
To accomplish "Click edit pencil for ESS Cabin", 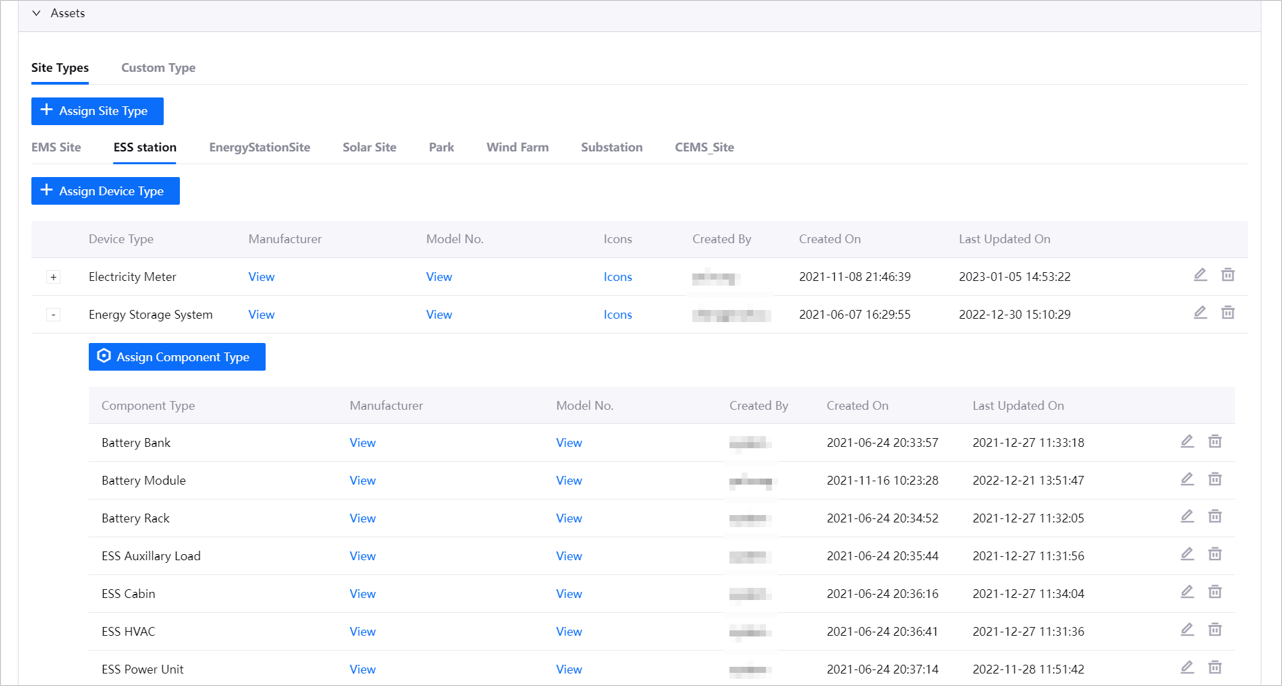I will click(1187, 592).
